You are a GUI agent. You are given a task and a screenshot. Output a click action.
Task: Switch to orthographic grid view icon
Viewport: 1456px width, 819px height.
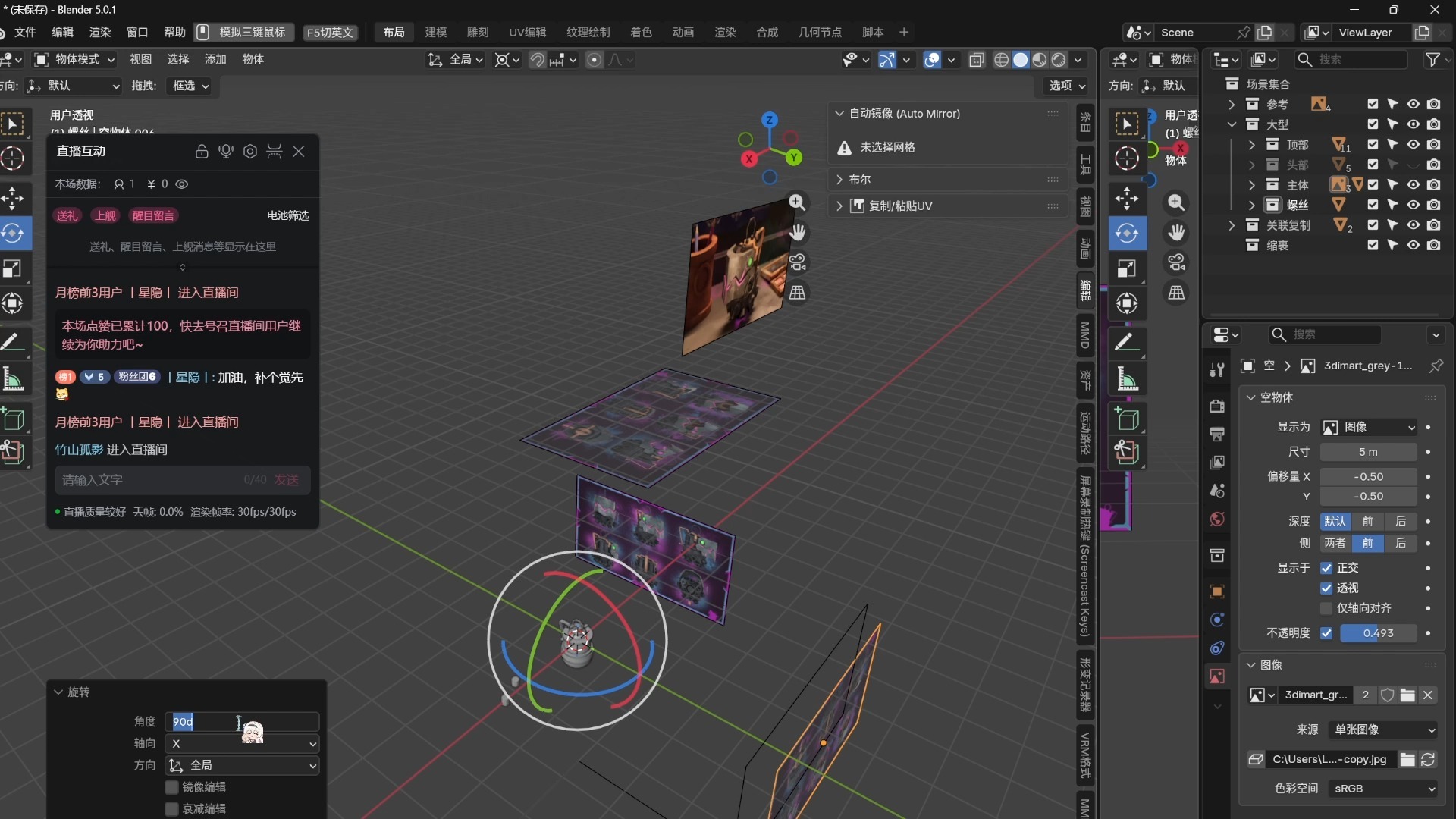pos(797,293)
